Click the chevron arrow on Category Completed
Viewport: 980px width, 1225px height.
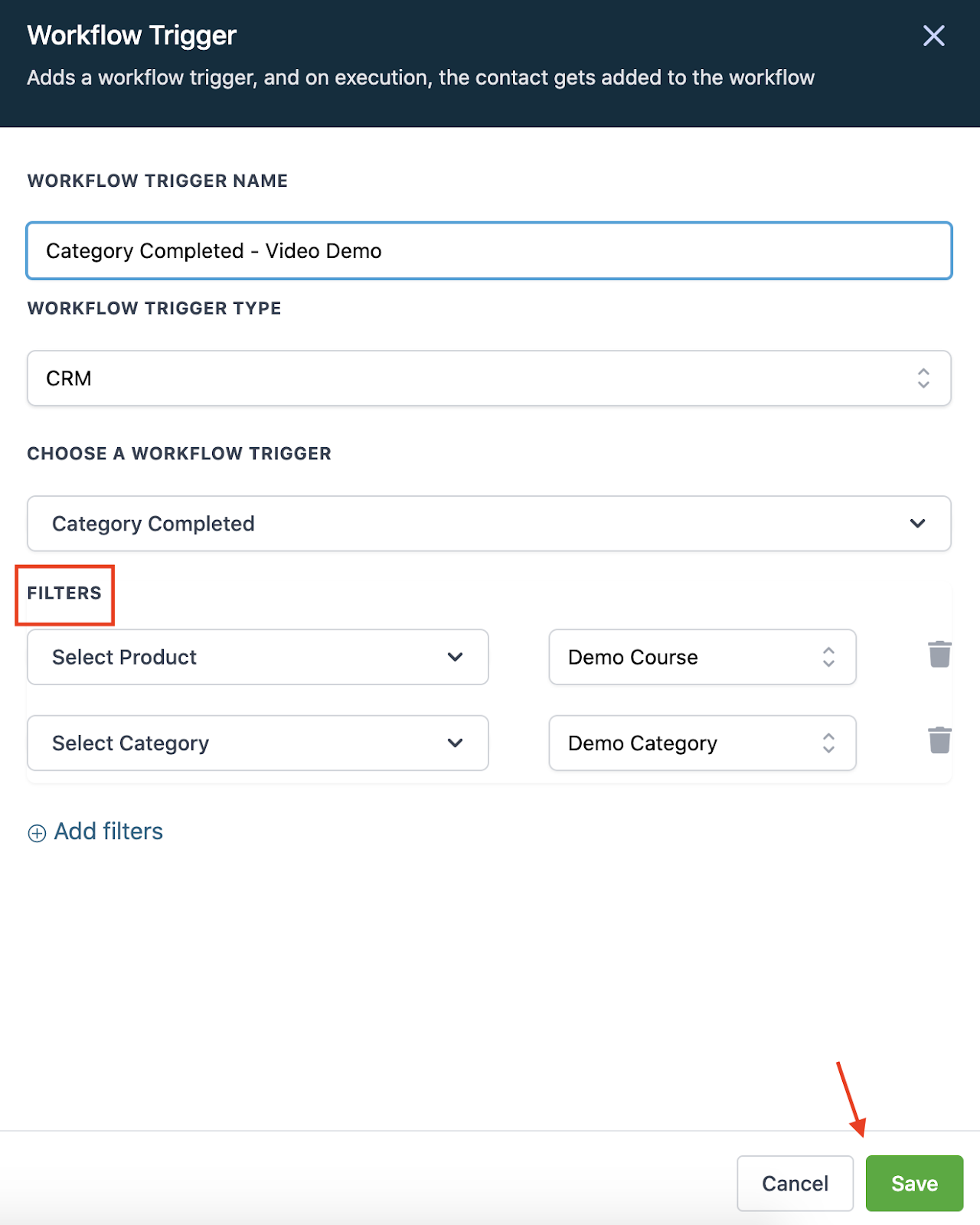tap(917, 524)
